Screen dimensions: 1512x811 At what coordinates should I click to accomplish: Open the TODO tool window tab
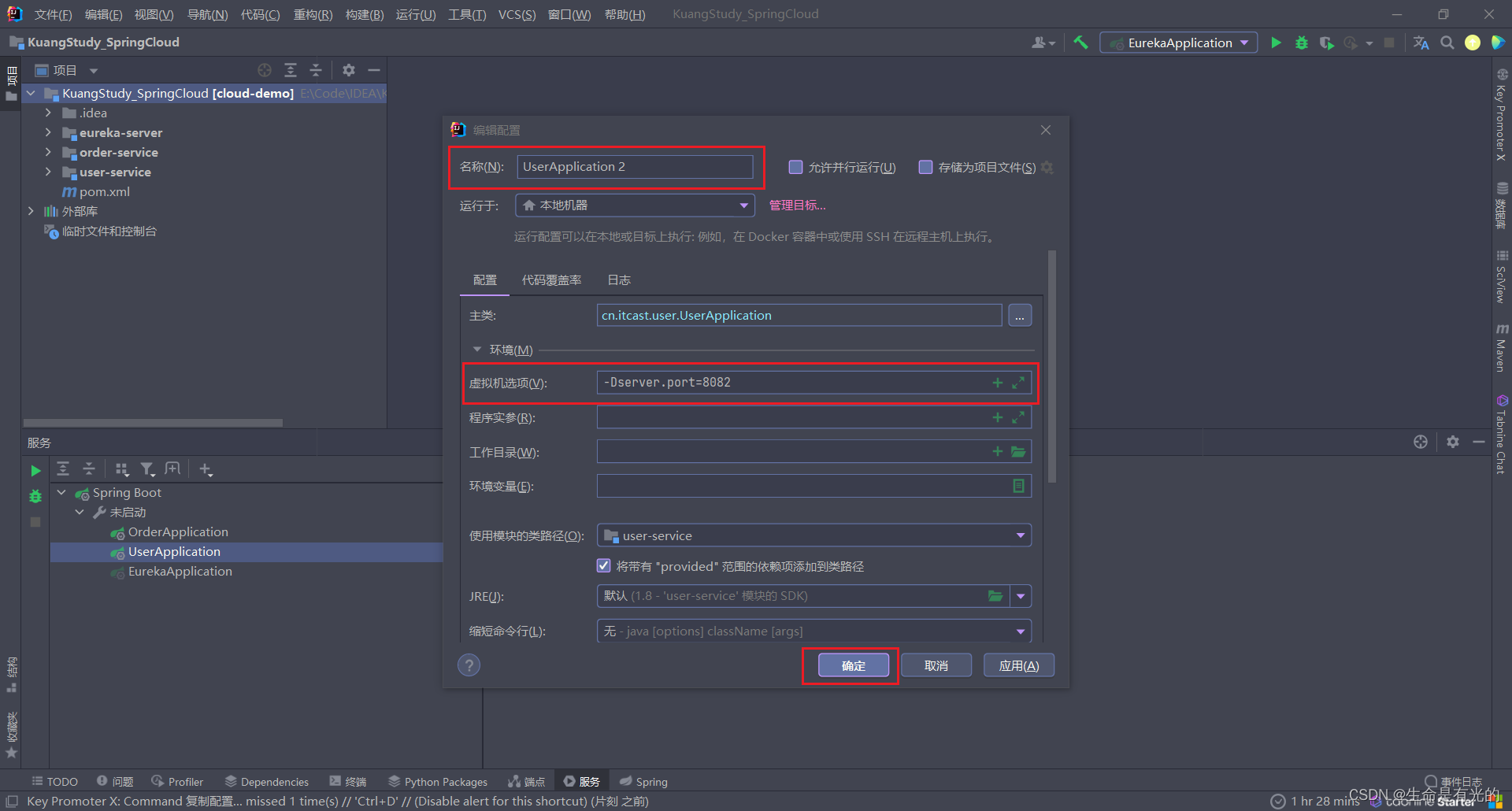coord(54,782)
